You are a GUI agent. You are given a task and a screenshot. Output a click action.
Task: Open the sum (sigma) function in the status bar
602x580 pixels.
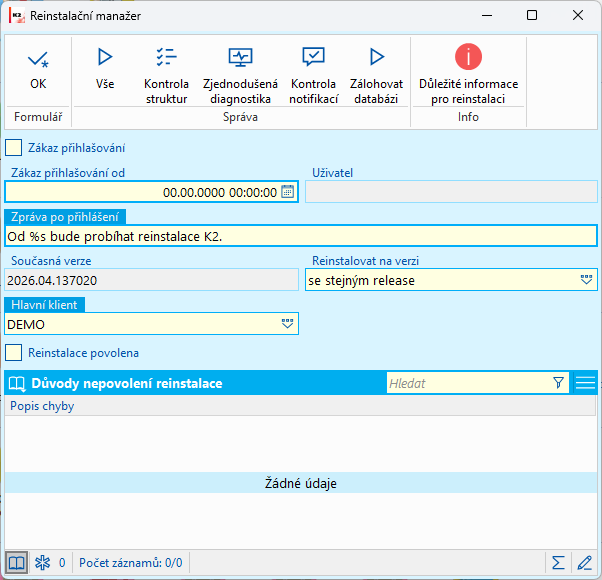pos(558,563)
